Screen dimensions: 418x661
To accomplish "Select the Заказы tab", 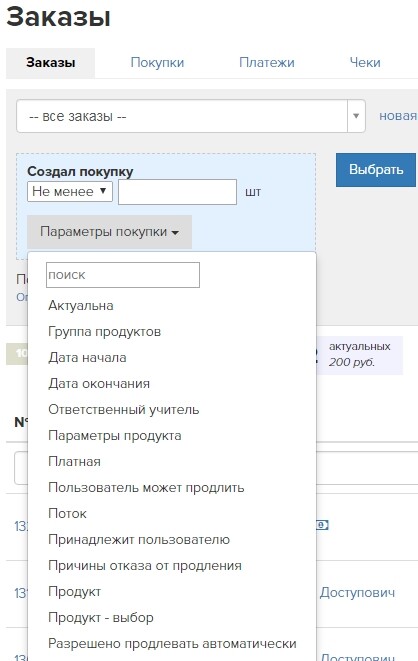I will click(51, 62).
